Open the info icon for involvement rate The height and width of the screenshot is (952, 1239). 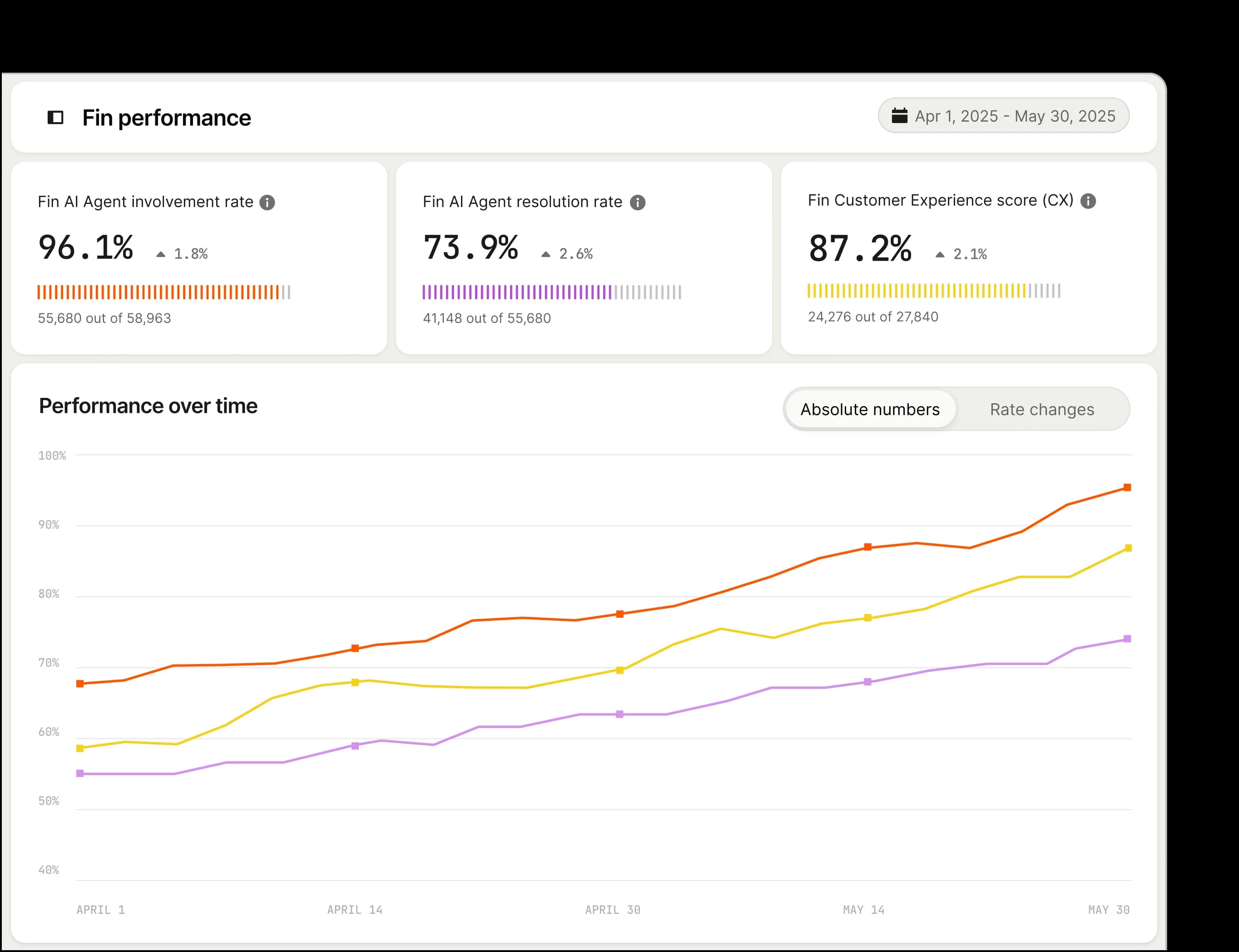268,202
